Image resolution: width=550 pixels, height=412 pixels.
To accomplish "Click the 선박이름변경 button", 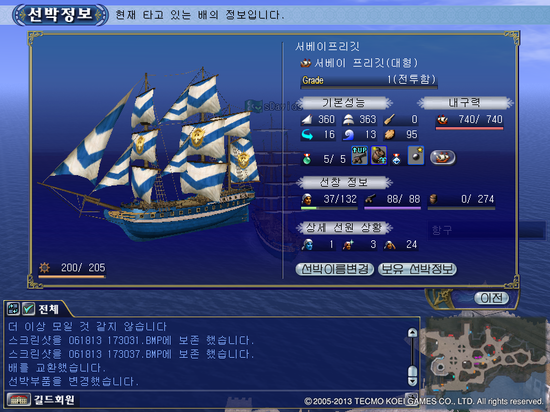I will [335, 269].
